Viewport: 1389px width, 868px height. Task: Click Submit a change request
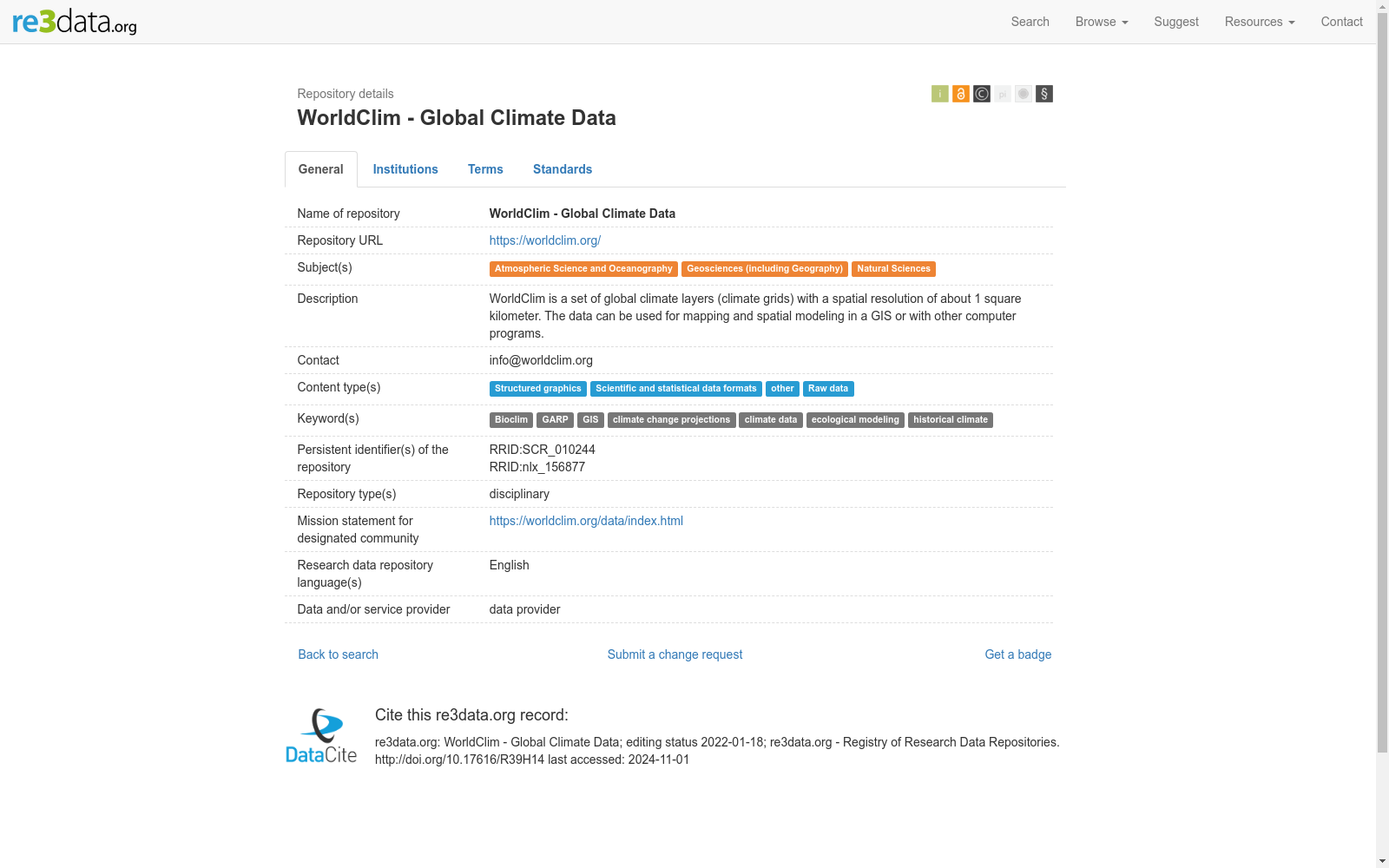[x=675, y=654]
